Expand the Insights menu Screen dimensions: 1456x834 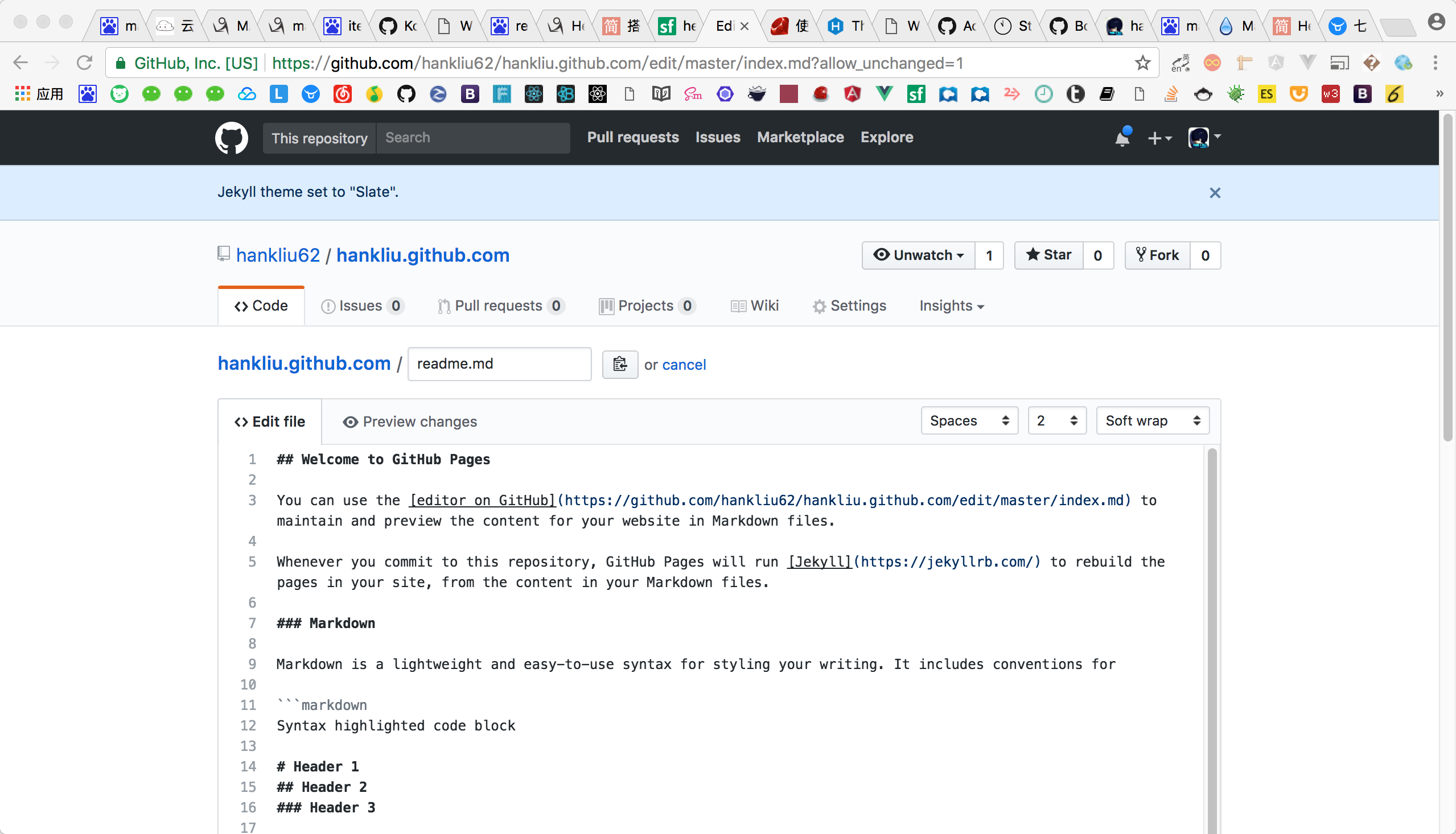[951, 306]
